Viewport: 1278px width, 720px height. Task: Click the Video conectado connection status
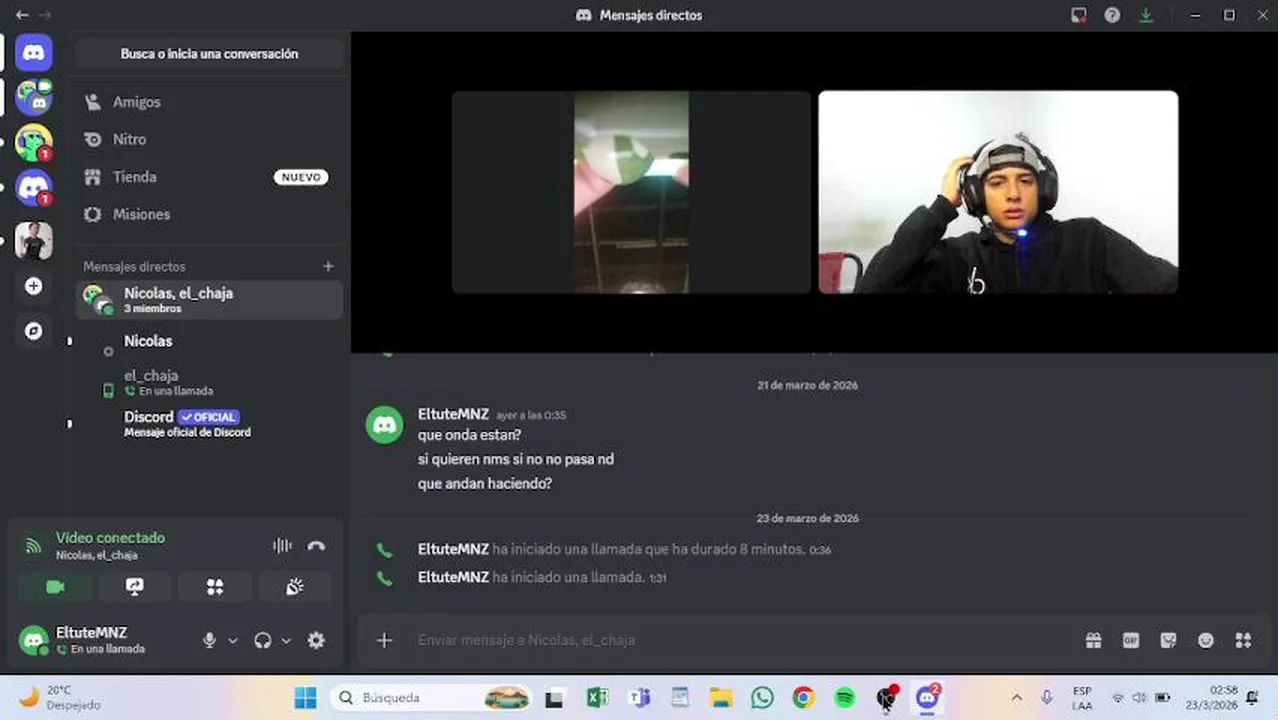pyautogui.click(x=110, y=538)
